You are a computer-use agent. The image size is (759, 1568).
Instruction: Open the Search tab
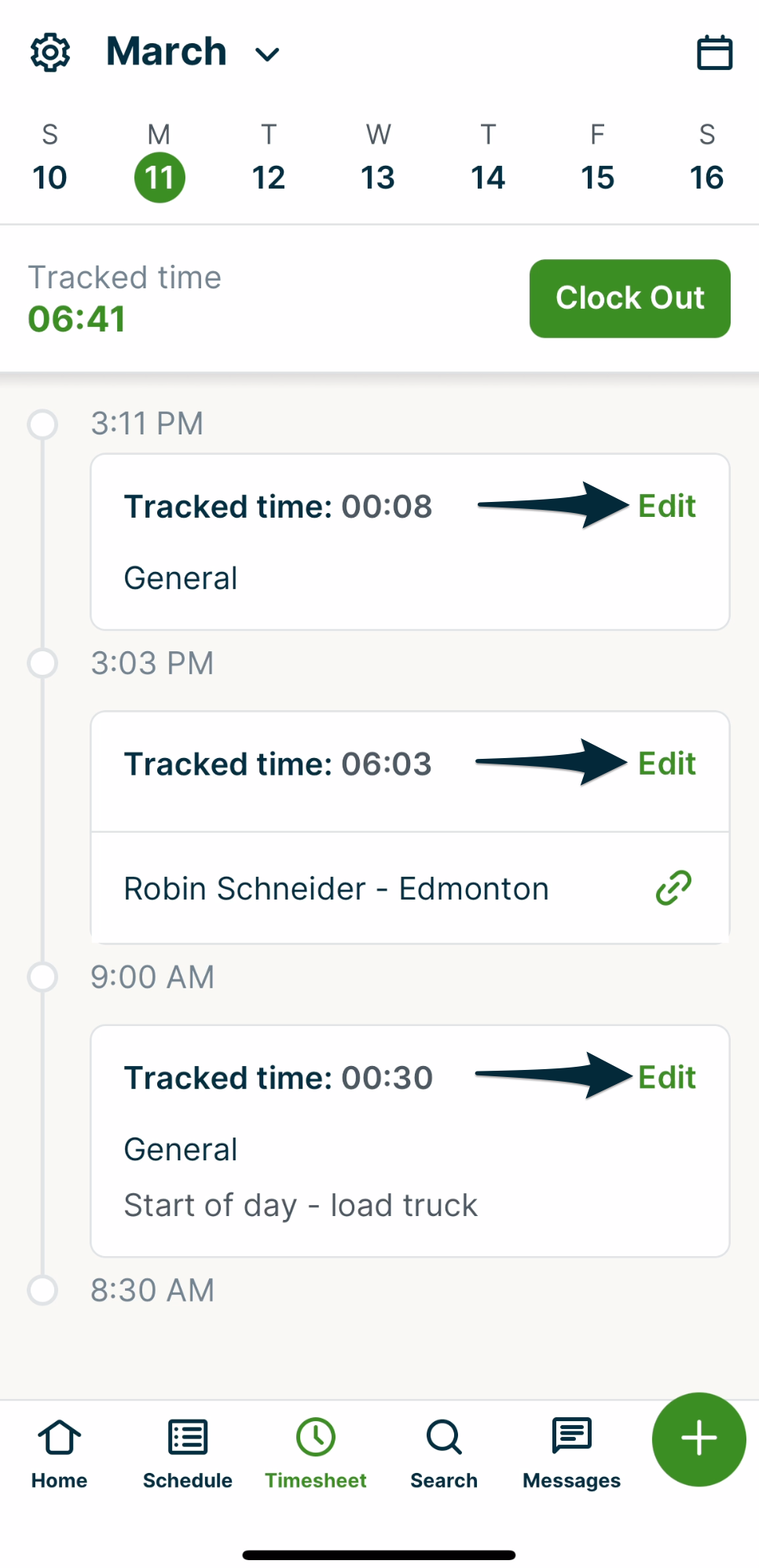[444, 1453]
